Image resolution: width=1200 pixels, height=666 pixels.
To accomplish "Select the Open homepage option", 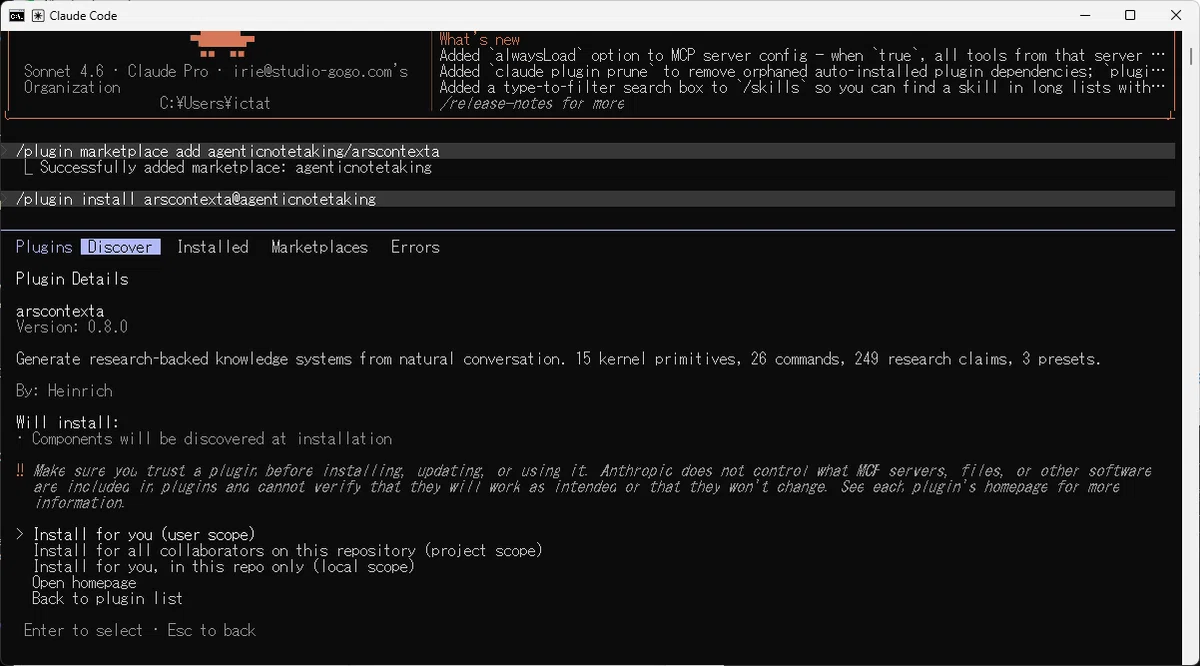I will 84,582.
